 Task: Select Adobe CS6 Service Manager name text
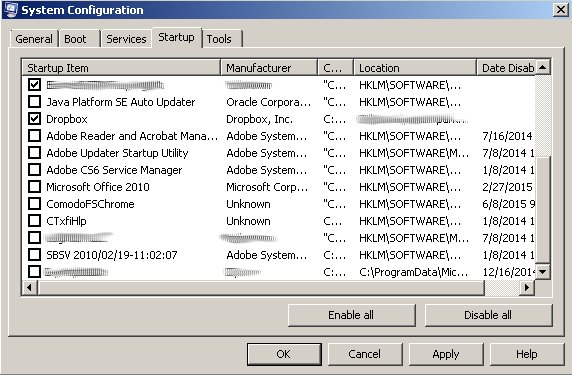point(114,170)
